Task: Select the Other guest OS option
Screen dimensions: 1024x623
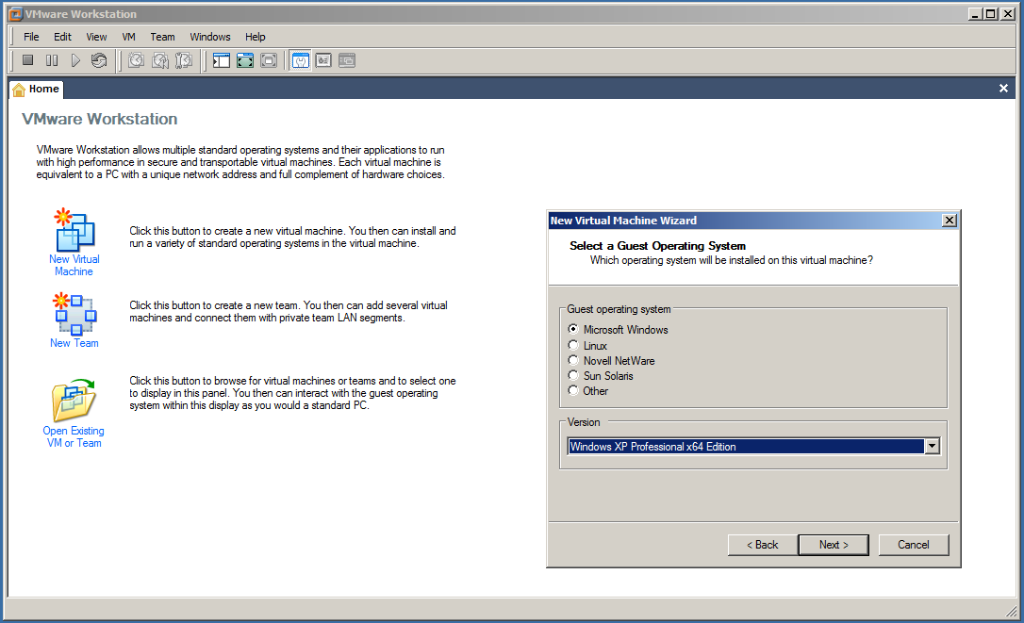Action: [573, 391]
